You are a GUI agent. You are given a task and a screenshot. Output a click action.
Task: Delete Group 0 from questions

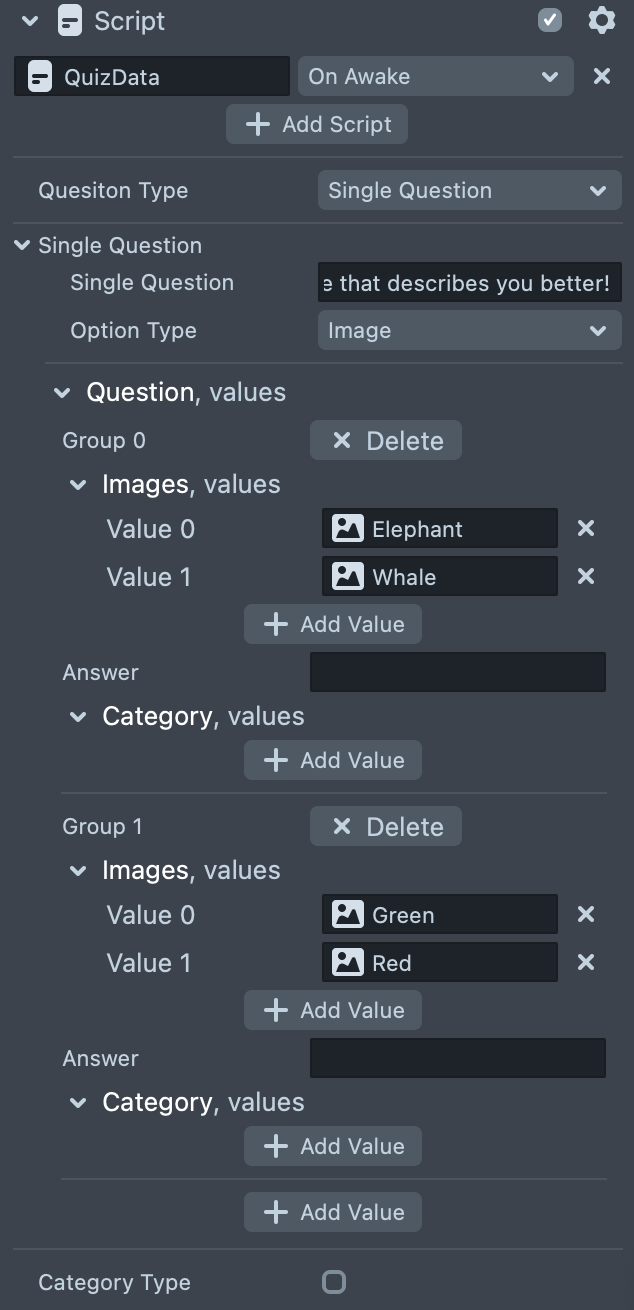(386, 441)
